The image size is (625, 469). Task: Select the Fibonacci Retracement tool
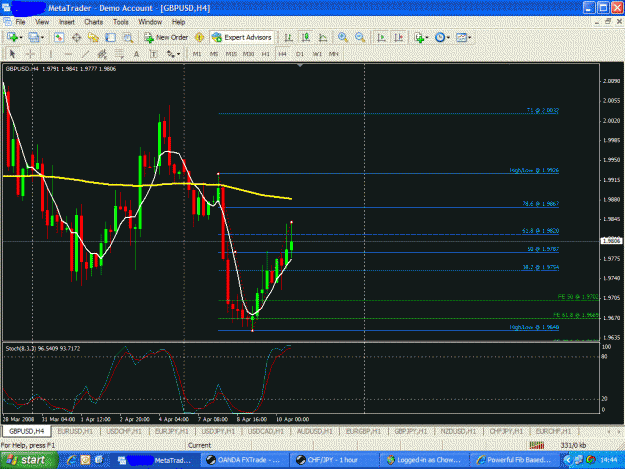click(x=119, y=54)
